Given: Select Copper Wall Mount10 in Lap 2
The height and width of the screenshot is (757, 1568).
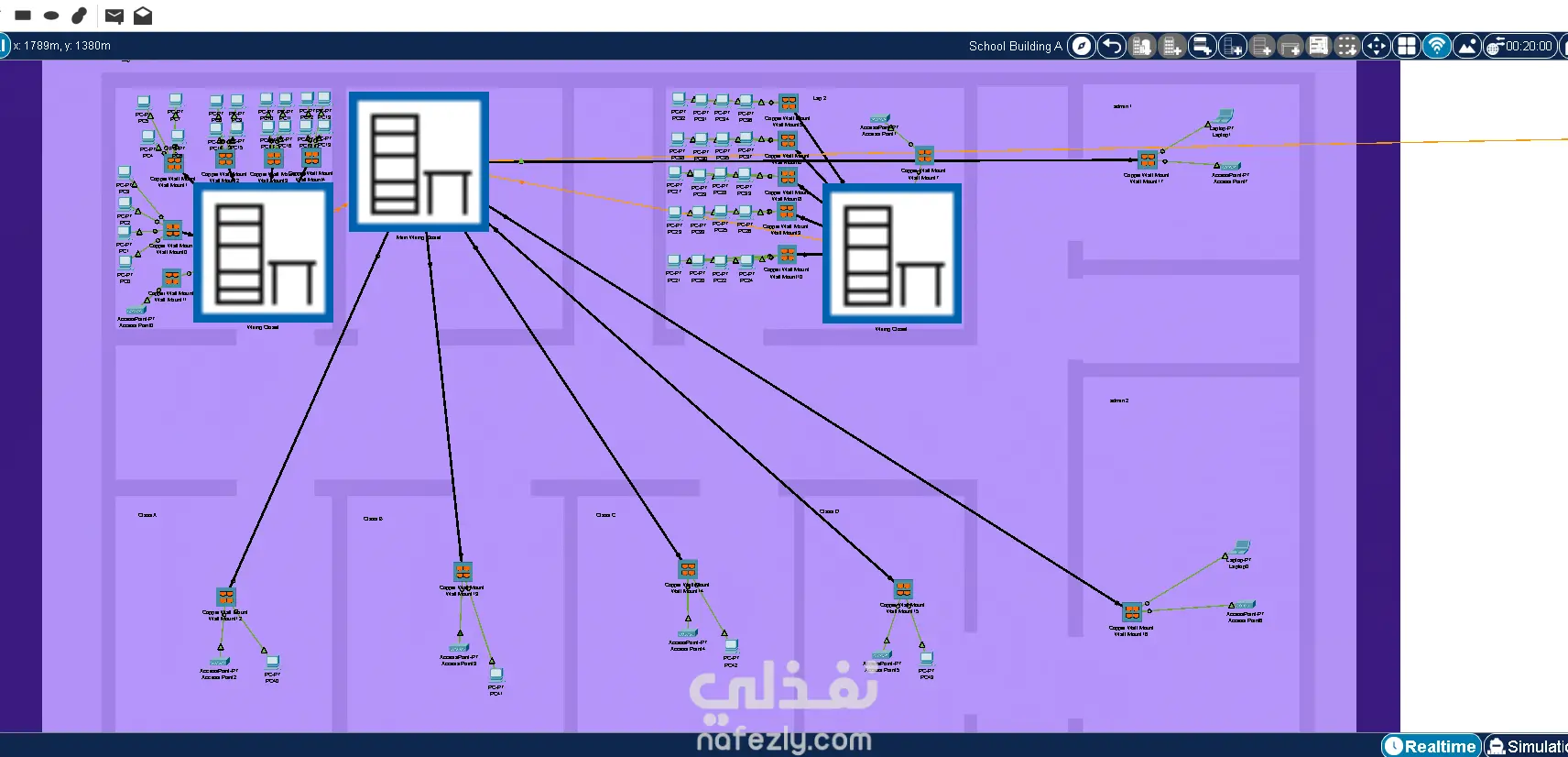Looking at the screenshot, I should pos(787,255).
